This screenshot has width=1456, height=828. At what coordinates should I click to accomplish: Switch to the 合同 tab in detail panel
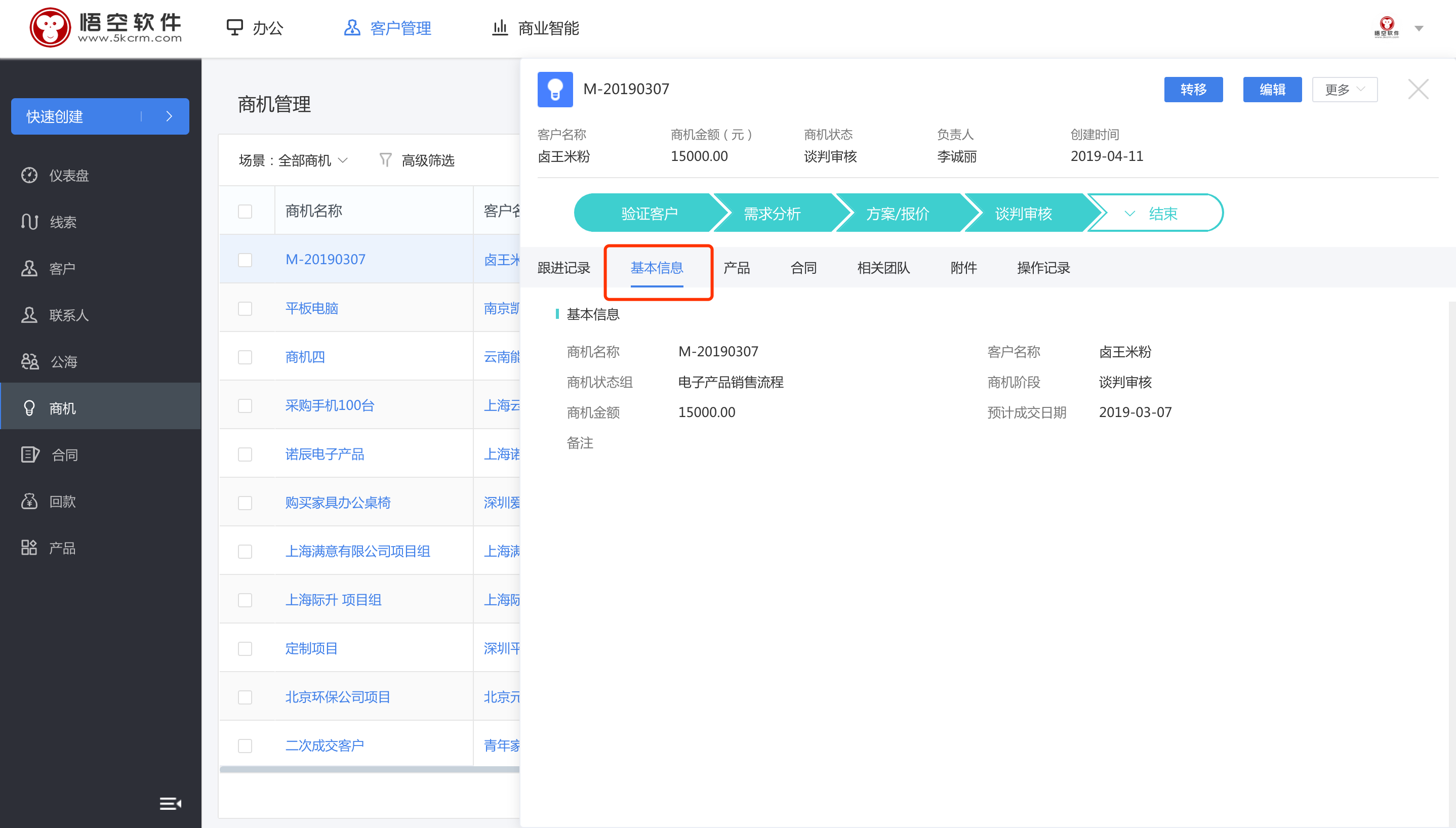tap(803, 268)
